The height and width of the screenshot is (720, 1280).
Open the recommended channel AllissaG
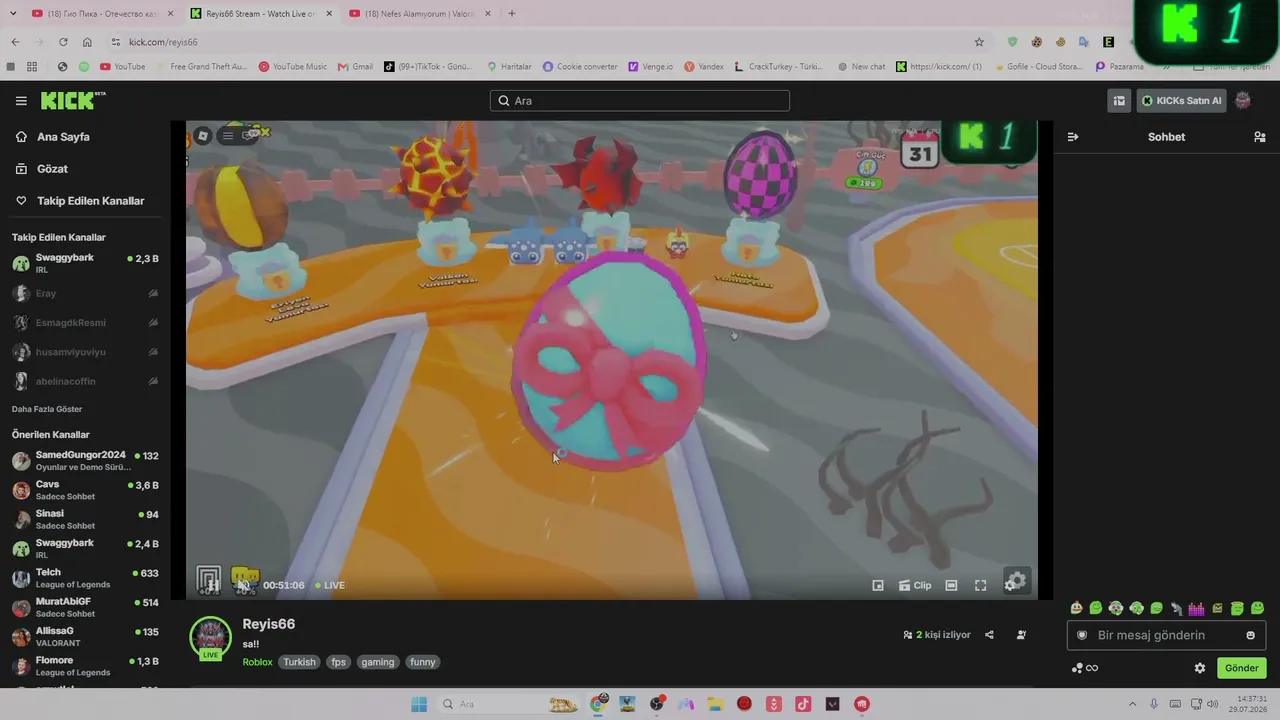(x=85, y=636)
